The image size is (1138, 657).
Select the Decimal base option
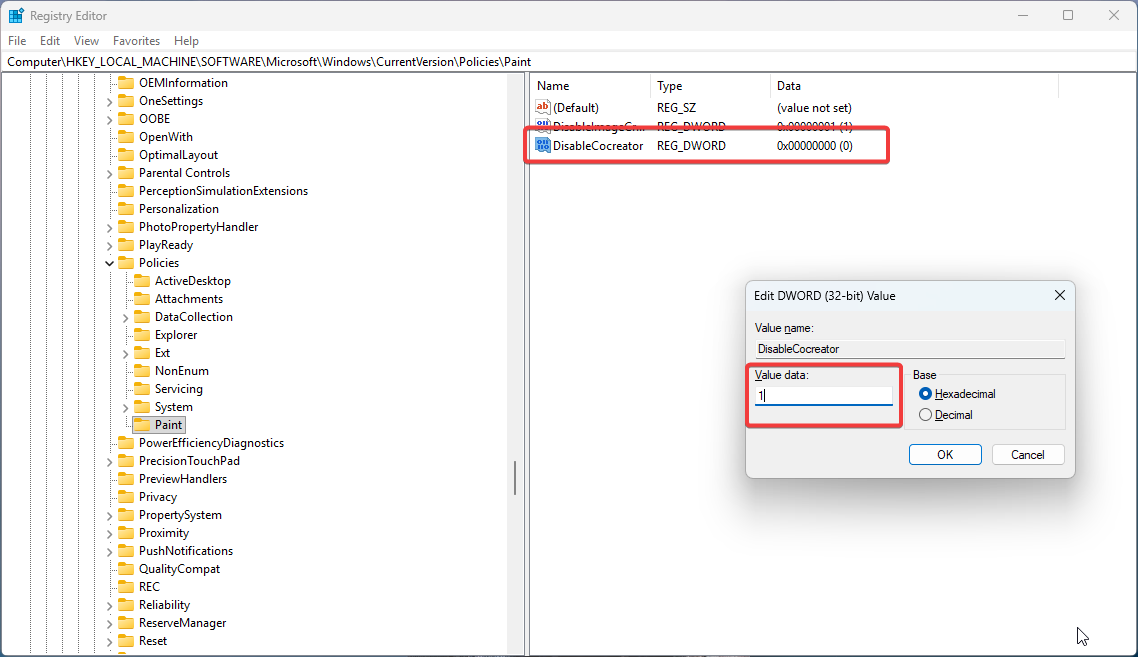925,415
